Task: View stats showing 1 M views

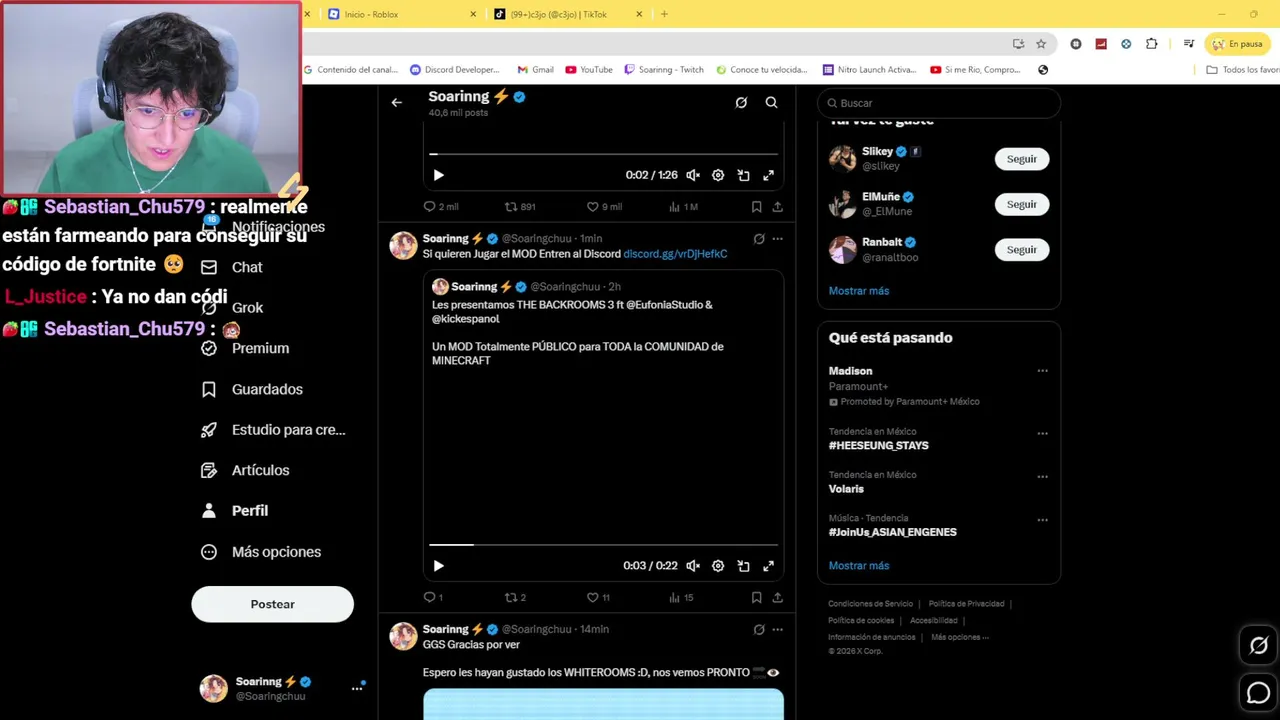Action: (682, 207)
